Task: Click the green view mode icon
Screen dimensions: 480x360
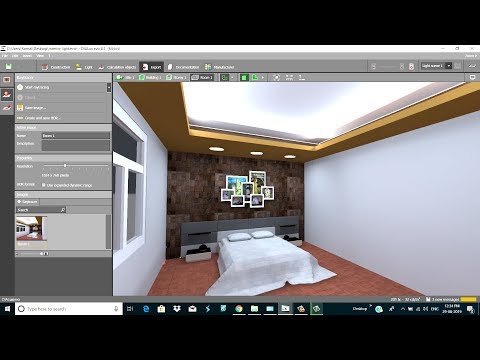Action: [225, 78]
